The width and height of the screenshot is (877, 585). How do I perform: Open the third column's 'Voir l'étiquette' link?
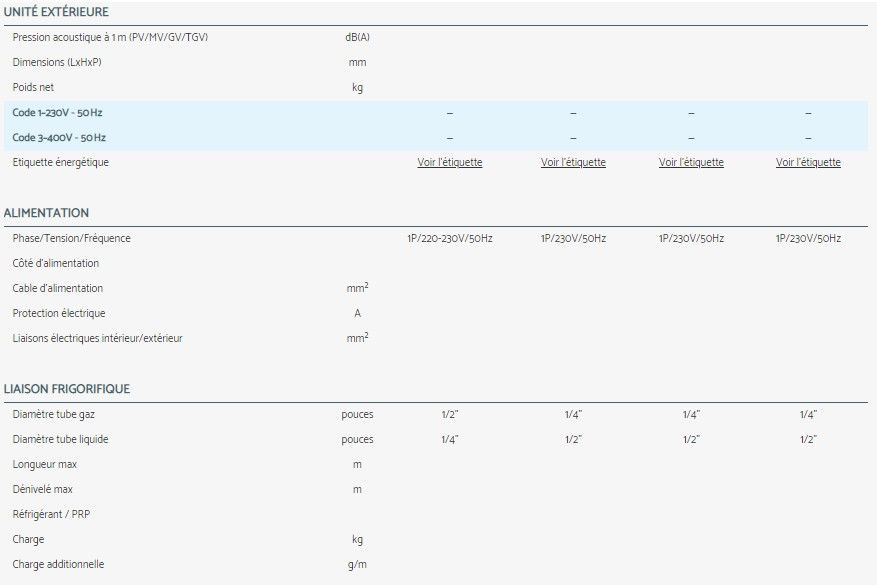pyautogui.click(x=691, y=162)
